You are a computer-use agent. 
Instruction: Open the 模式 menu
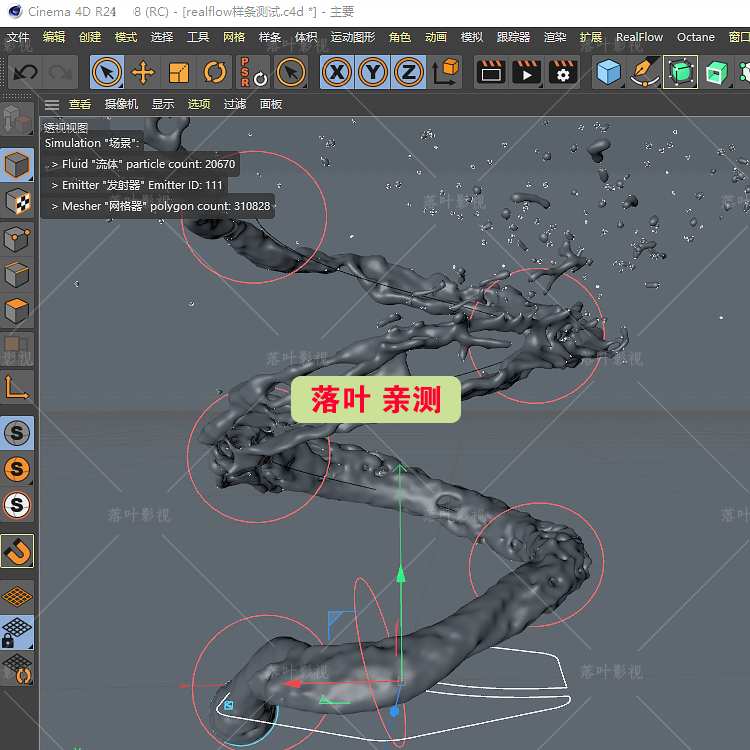coord(126,37)
